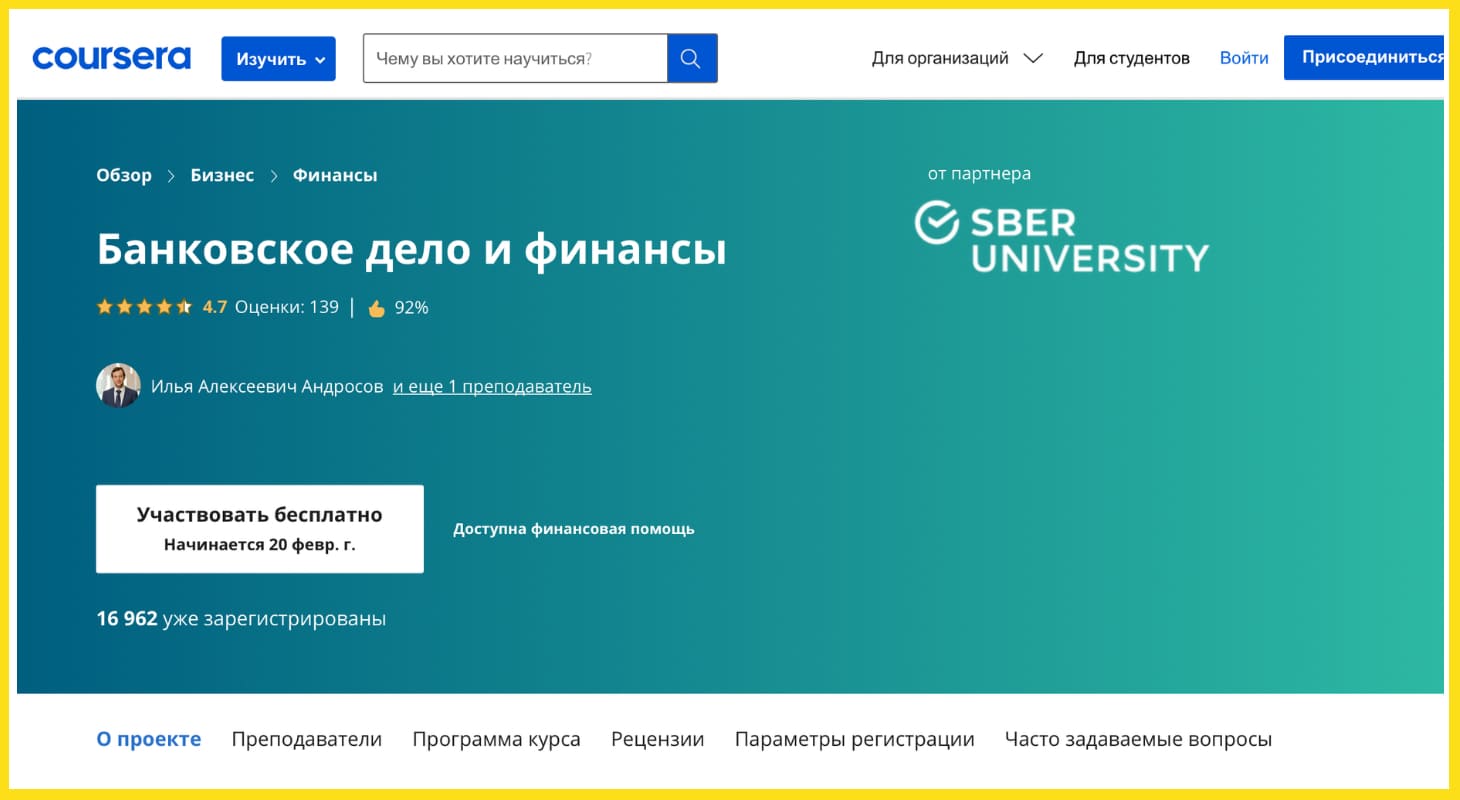Click the thumbs up 92% icon
This screenshot has width=1460, height=800.
click(x=376, y=308)
